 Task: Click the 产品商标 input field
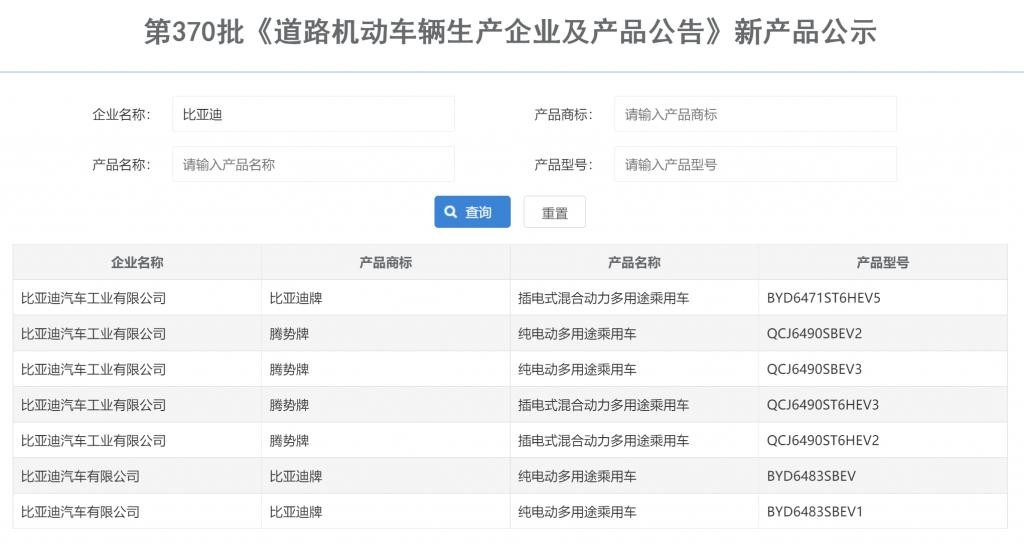point(755,114)
